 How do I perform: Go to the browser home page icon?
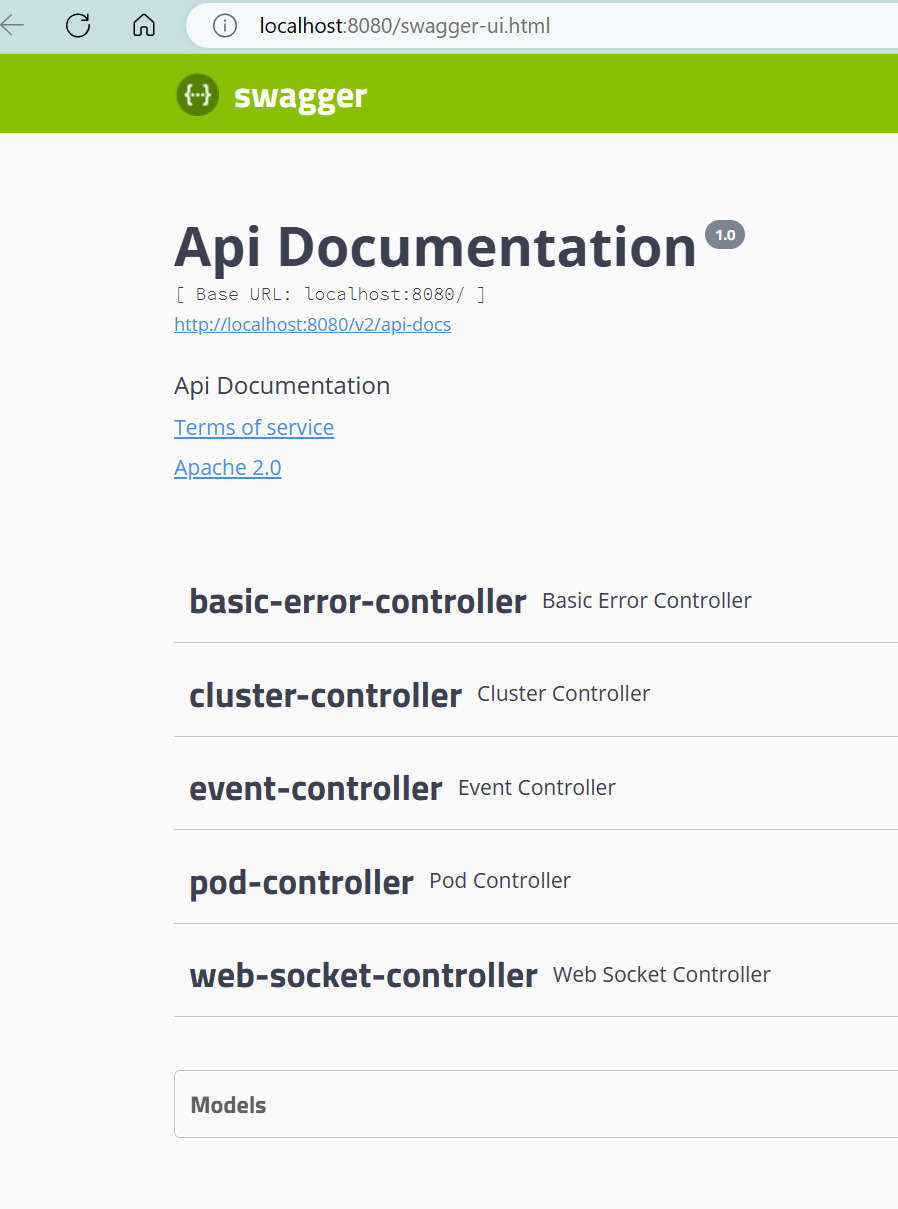click(144, 25)
